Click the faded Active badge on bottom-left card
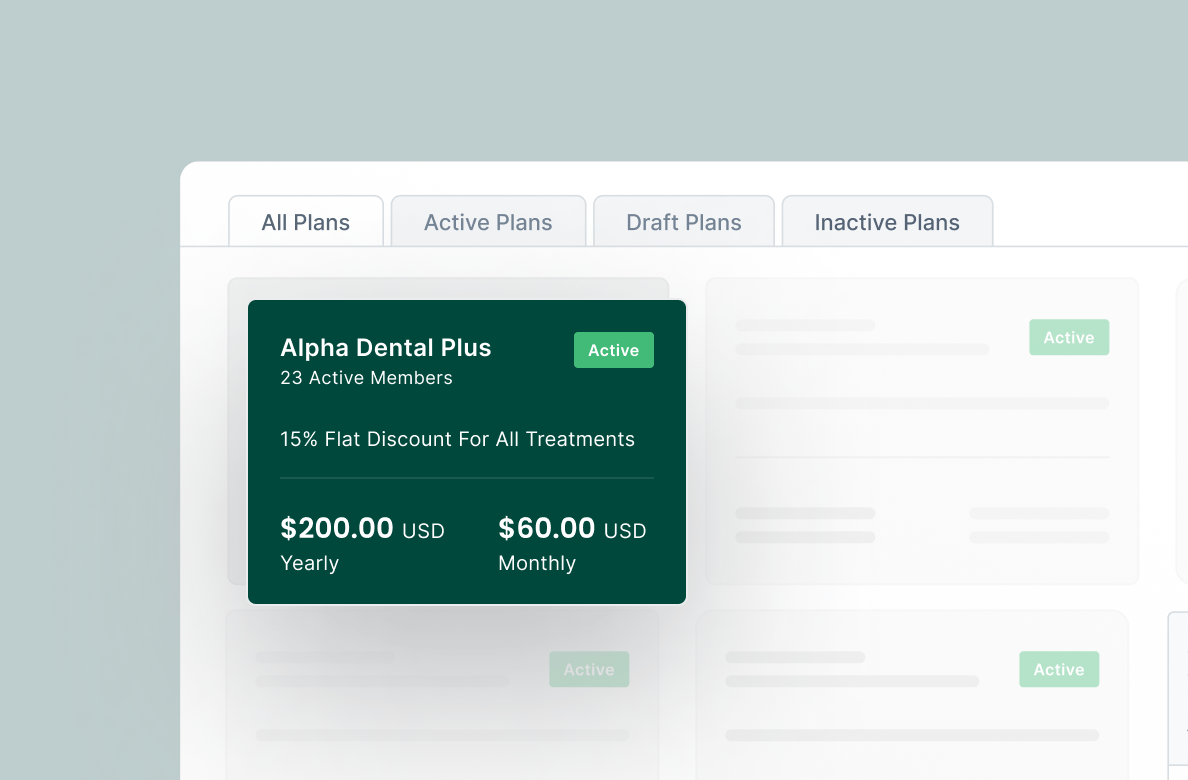The height and width of the screenshot is (780, 1188). point(589,670)
